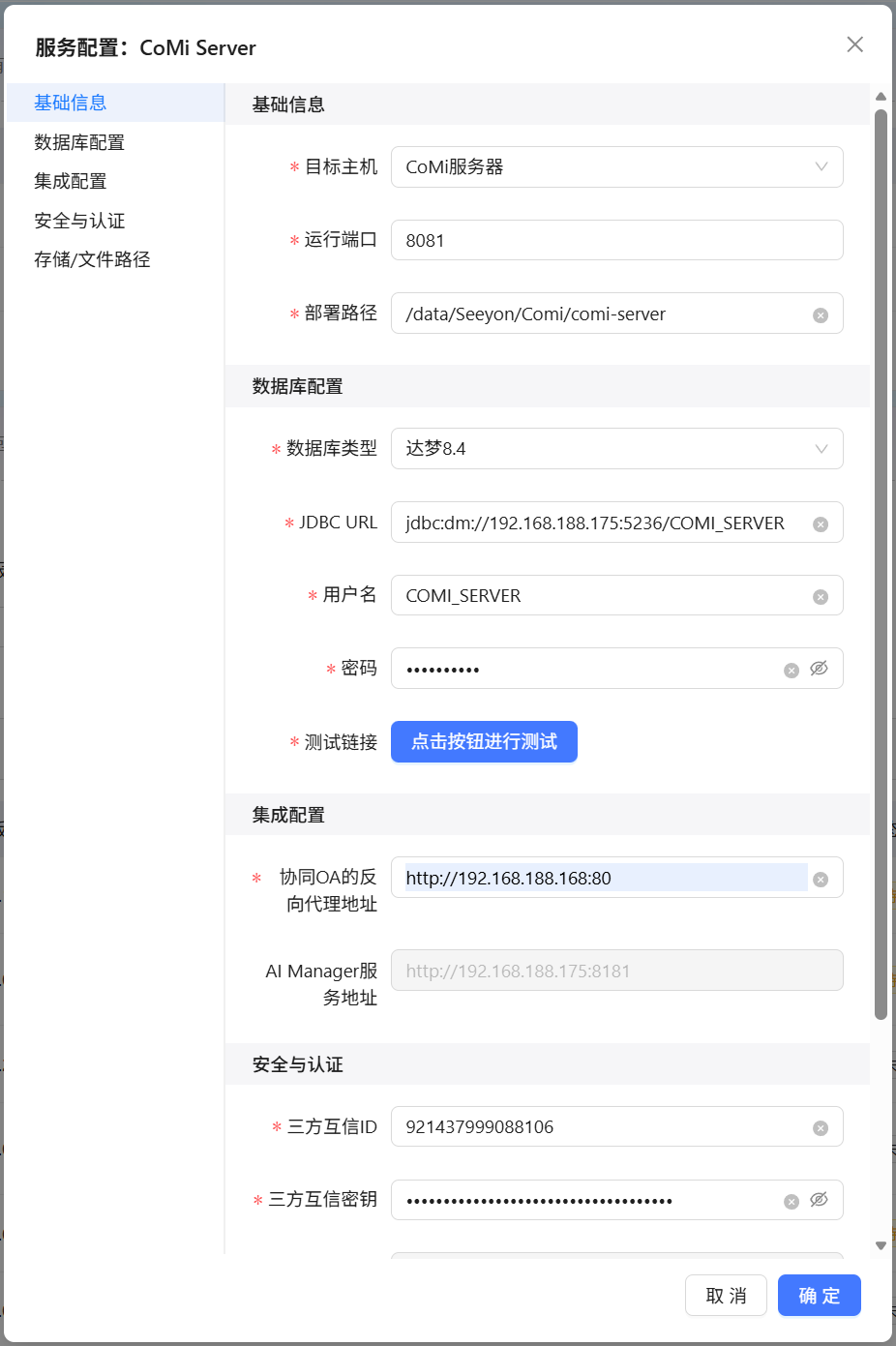
Task: Clear the deployment path field
Action: click(821, 315)
